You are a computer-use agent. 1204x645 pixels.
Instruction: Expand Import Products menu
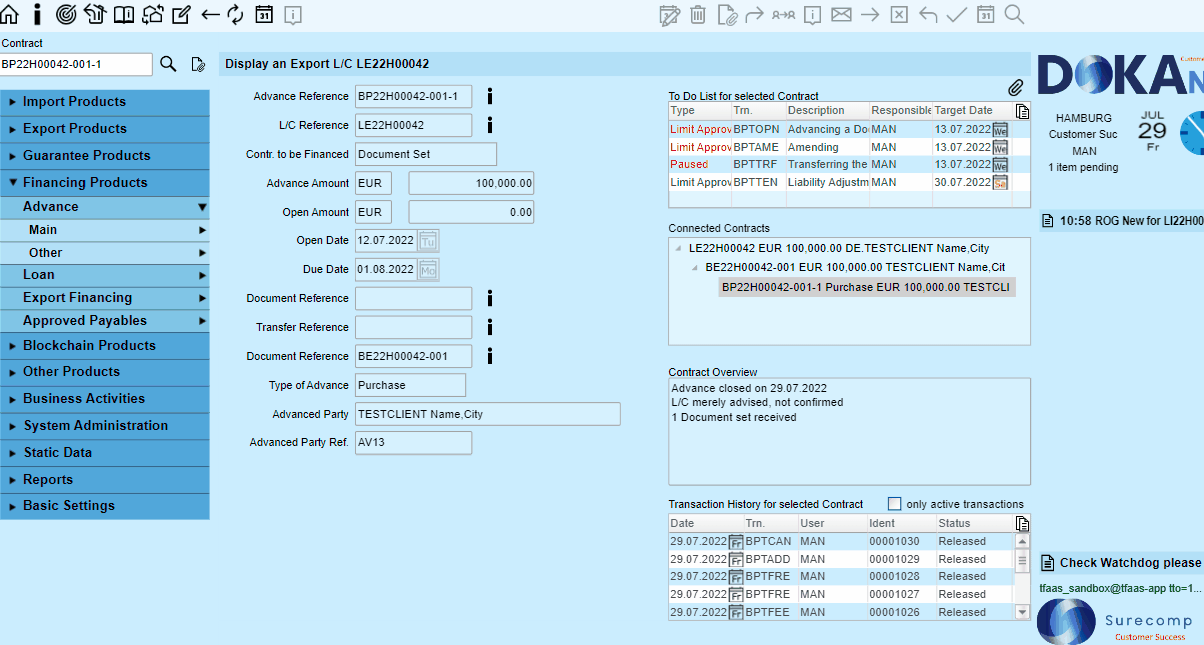(x=105, y=102)
